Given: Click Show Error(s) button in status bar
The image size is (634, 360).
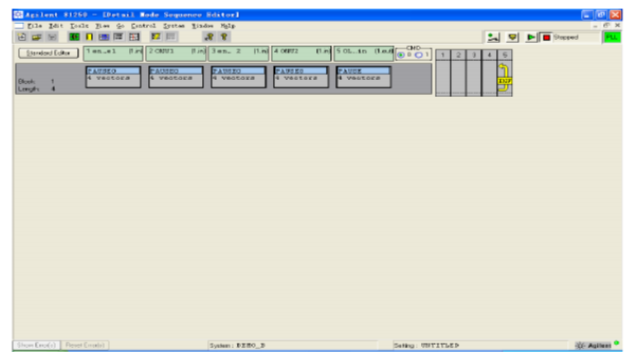Looking at the screenshot, I should coord(37,345).
